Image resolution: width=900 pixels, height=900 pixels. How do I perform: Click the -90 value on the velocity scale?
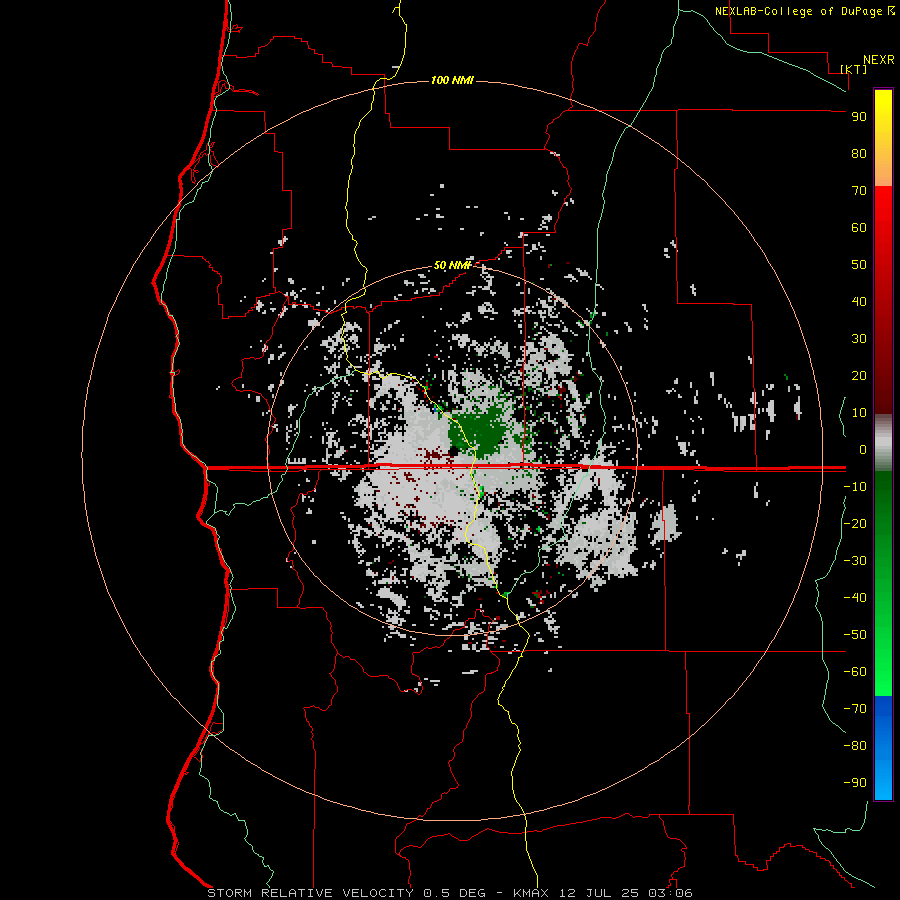855,783
